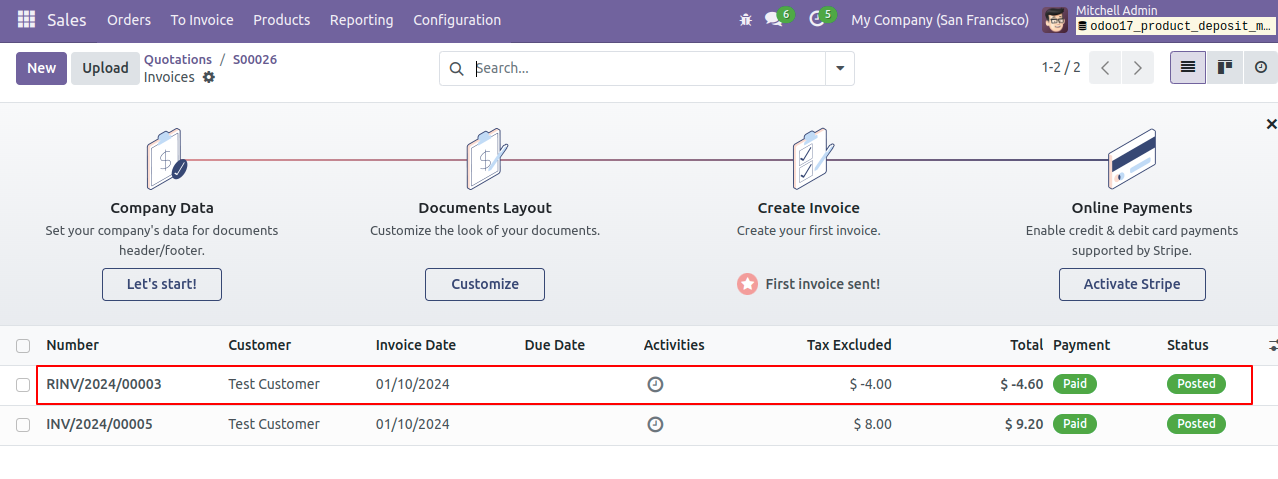Select the INV/2024/00005 row checkbox

[23, 425]
